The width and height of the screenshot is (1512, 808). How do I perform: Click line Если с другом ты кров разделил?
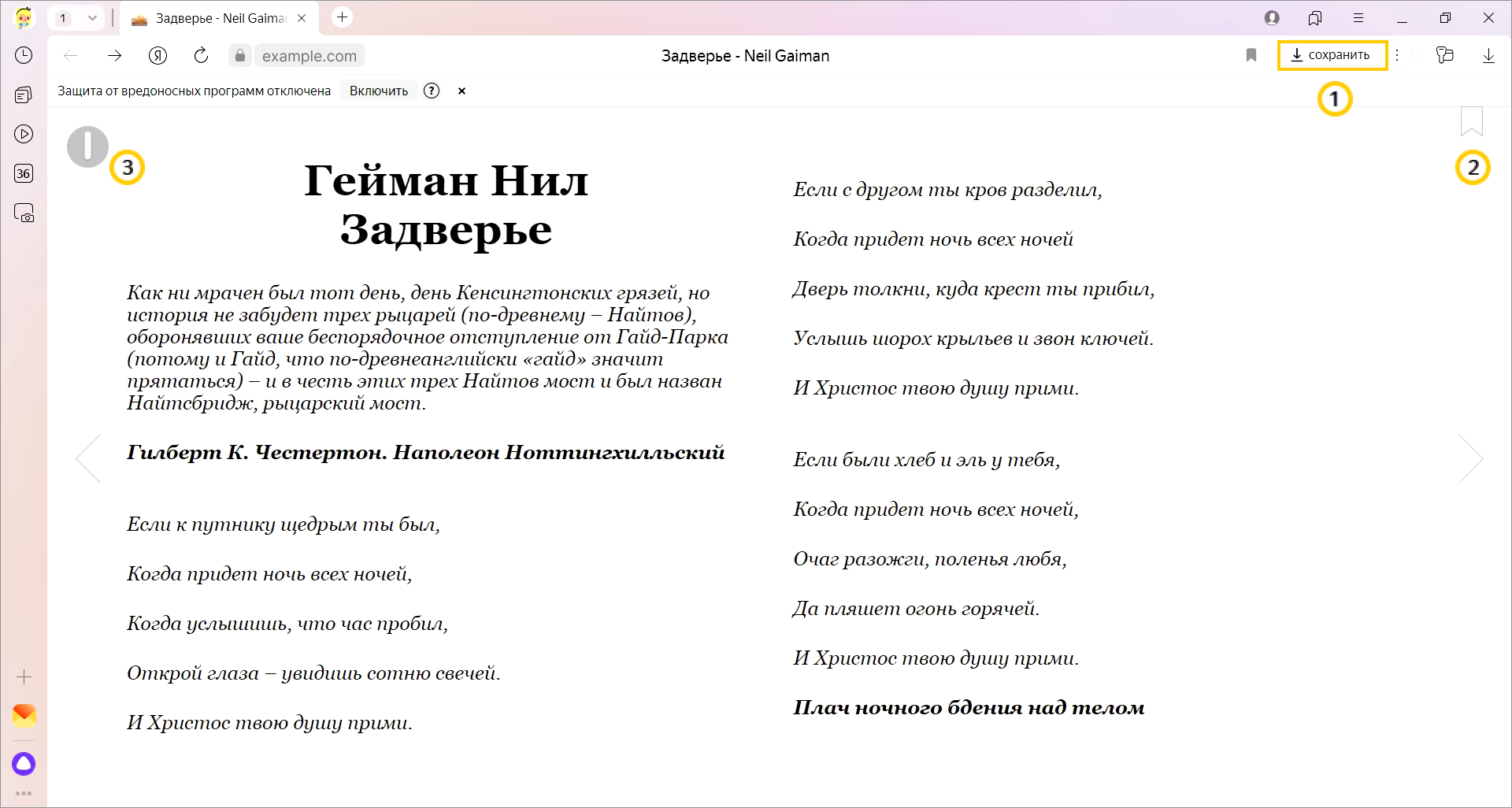[x=947, y=190]
